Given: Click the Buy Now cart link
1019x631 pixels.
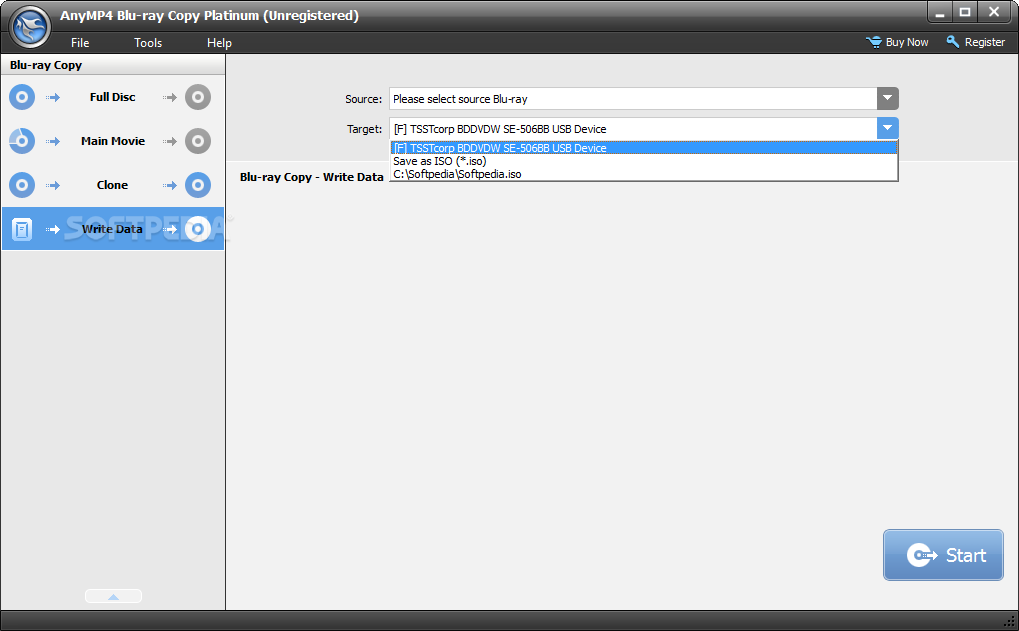Looking at the screenshot, I should coord(897,42).
